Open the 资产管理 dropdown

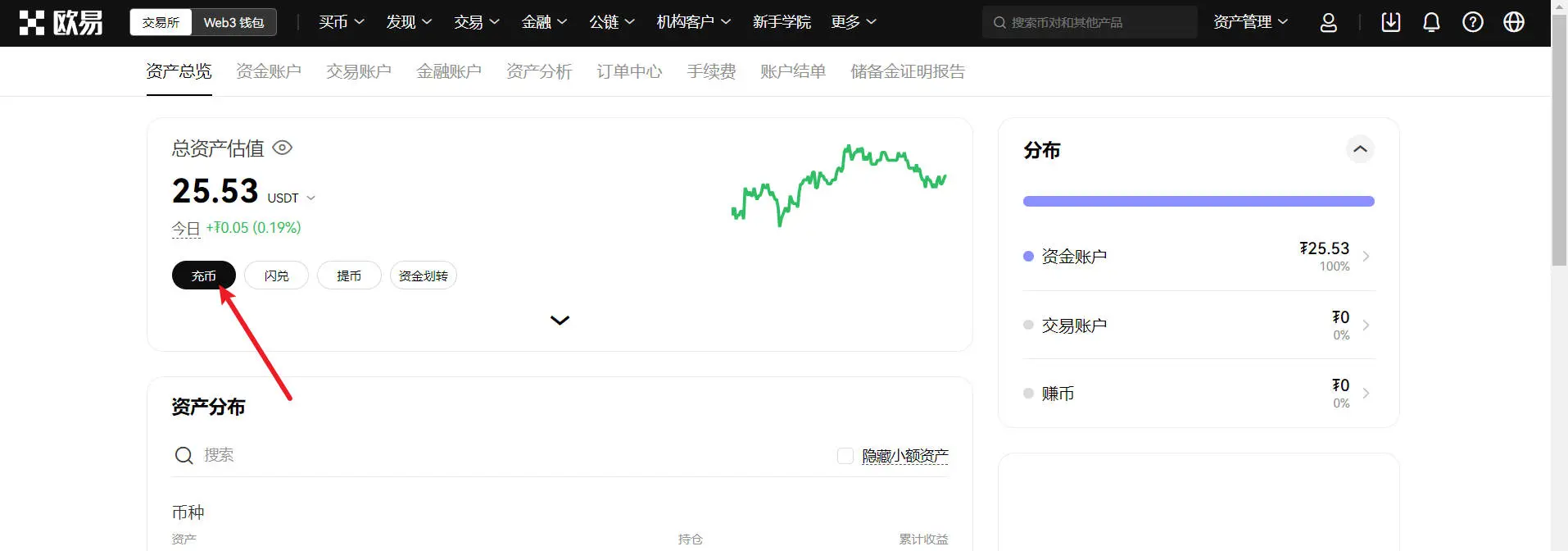(x=1250, y=22)
